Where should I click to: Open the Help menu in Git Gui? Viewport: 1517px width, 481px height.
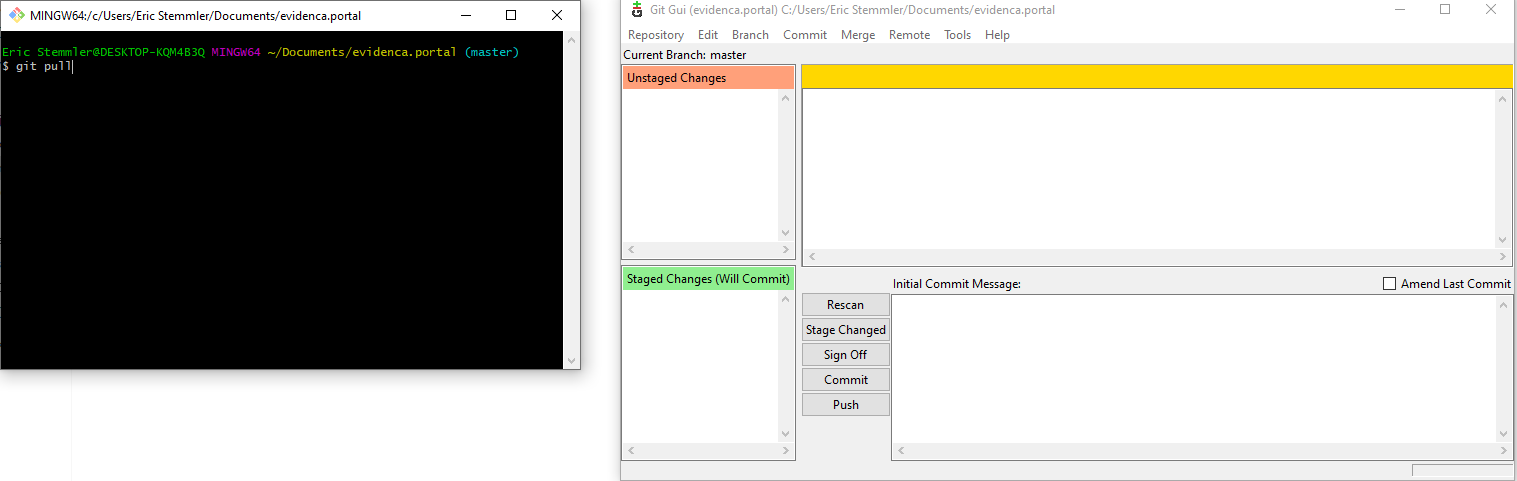tap(997, 34)
